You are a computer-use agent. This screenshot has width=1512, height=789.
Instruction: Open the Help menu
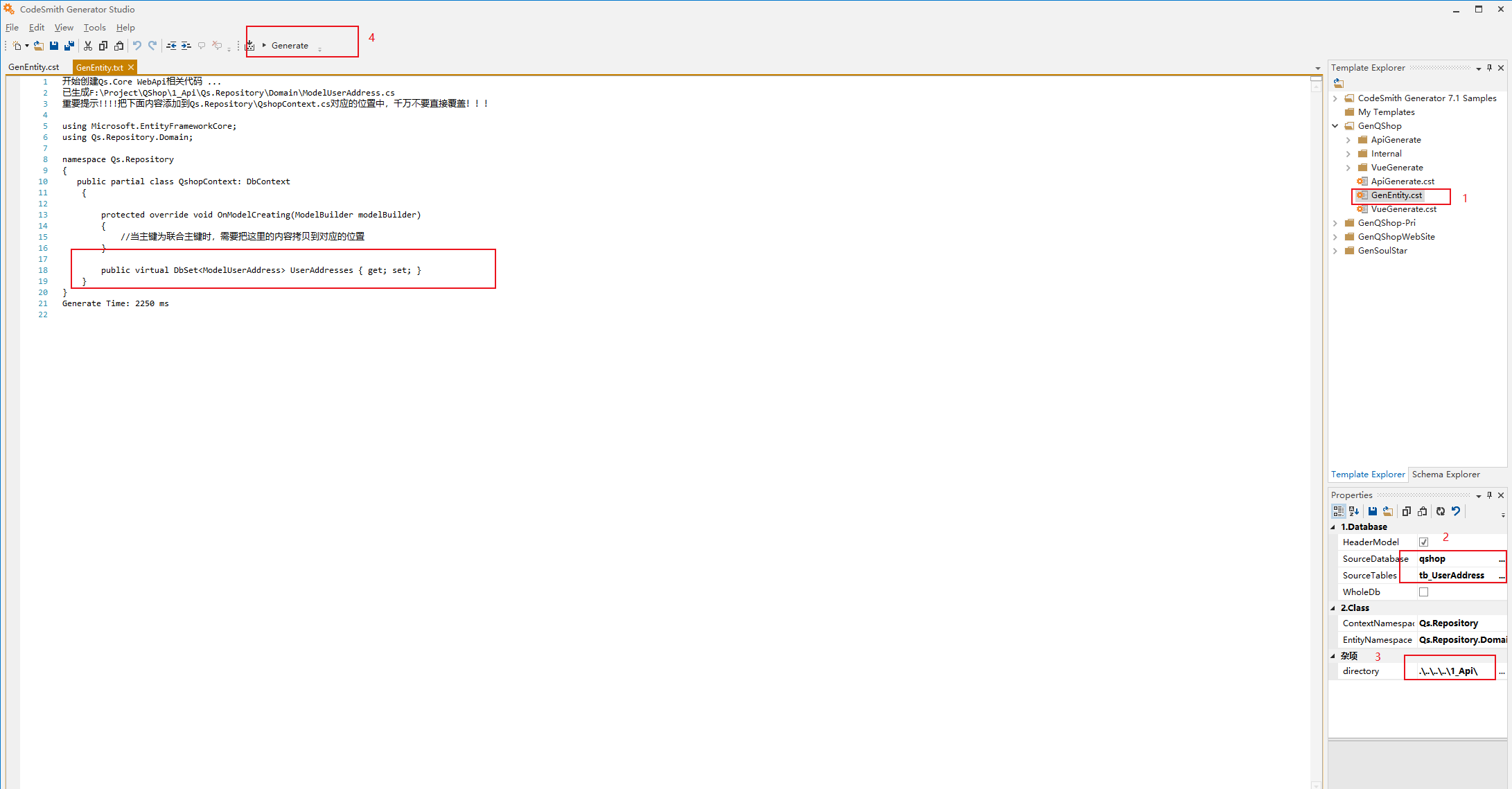tap(125, 28)
